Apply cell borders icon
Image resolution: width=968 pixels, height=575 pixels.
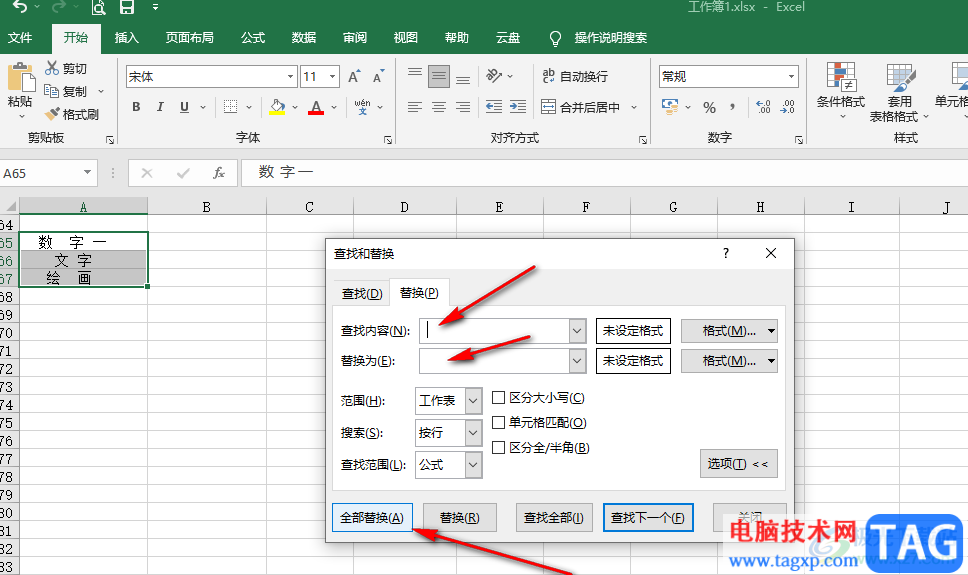230,107
